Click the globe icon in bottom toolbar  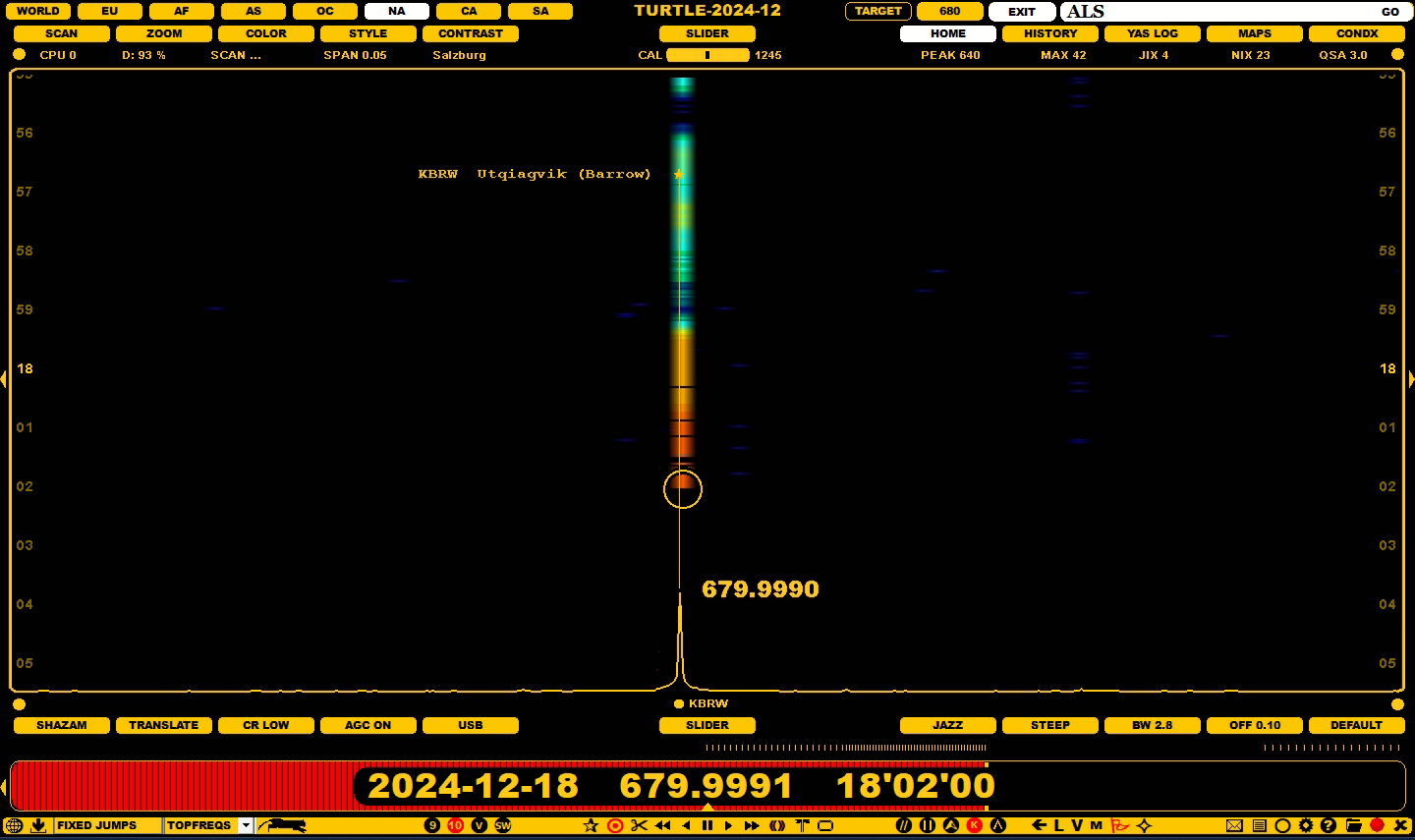[14, 825]
